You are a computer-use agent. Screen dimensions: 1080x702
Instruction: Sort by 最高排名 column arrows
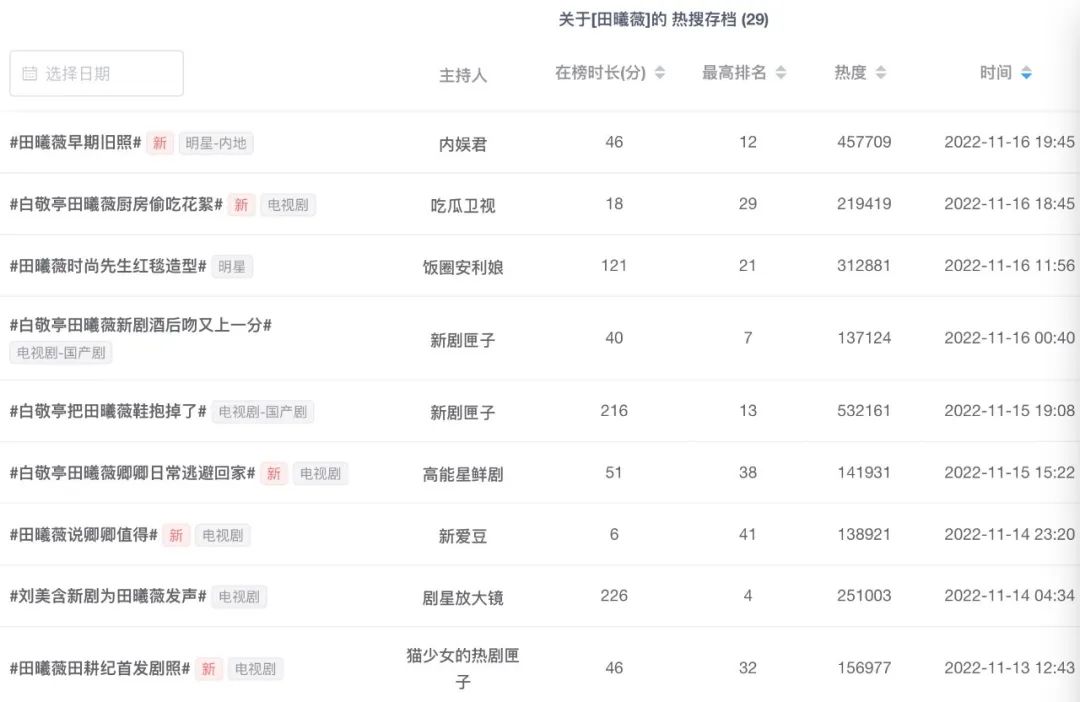tap(781, 73)
